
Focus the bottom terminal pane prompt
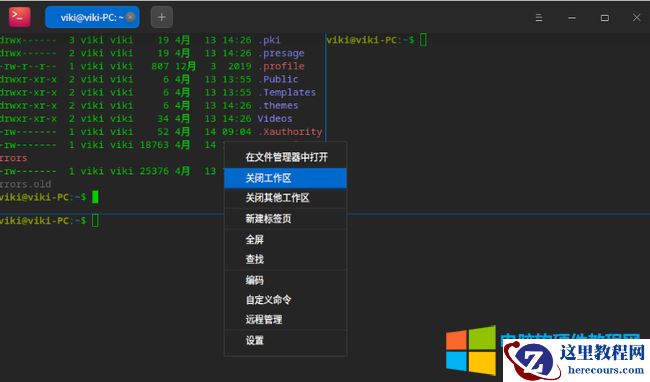(x=49, y=220)
